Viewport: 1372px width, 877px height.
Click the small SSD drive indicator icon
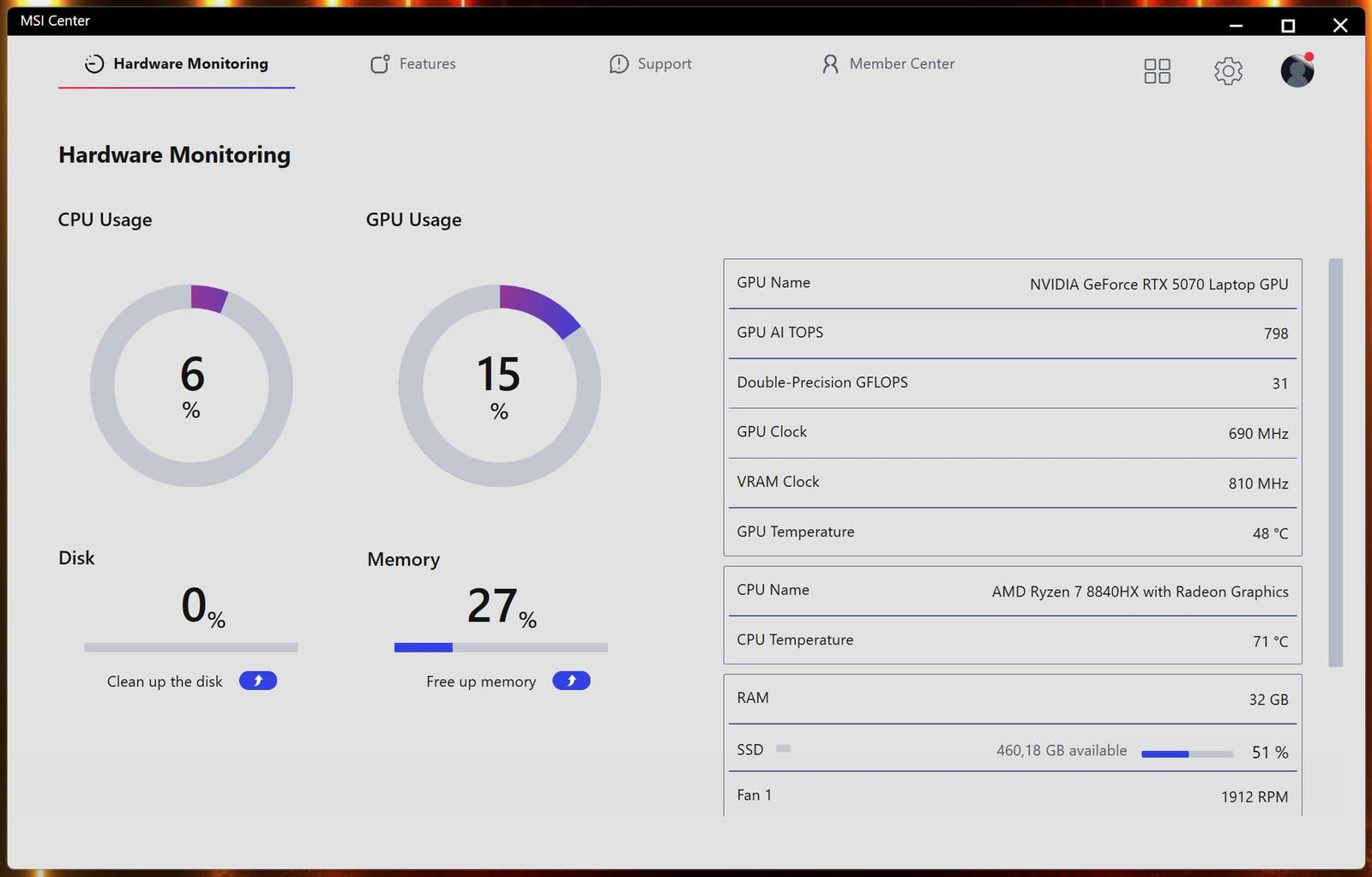point(783,748)
